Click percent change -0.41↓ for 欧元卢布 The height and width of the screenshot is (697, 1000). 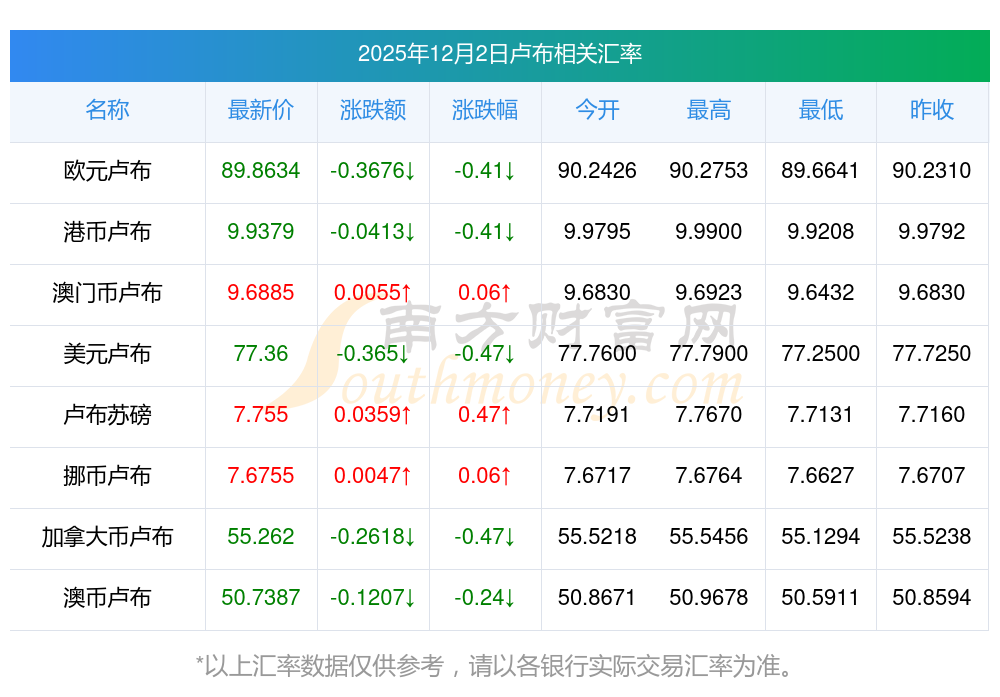pyautogui.click(x=485, y=171)
